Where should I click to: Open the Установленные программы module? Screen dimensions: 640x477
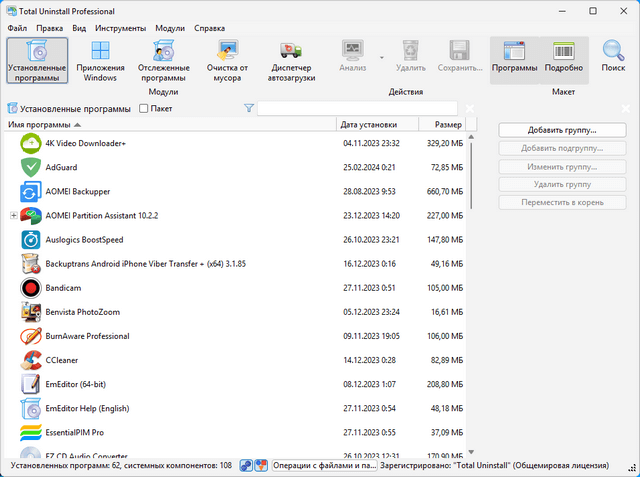point(37,59)
